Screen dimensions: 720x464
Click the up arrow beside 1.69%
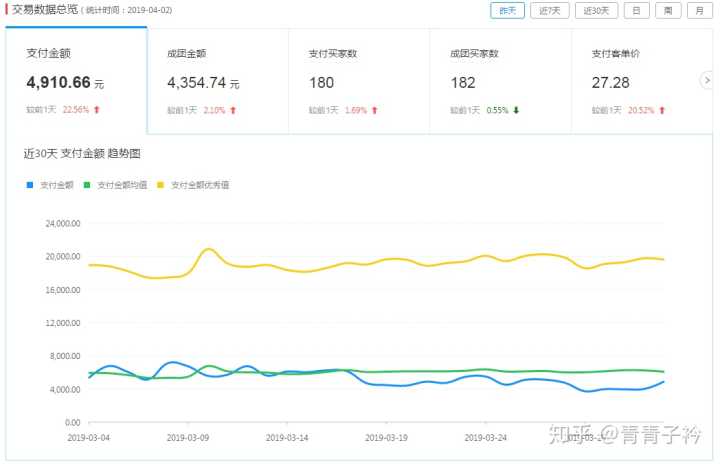tap(374, 110)
